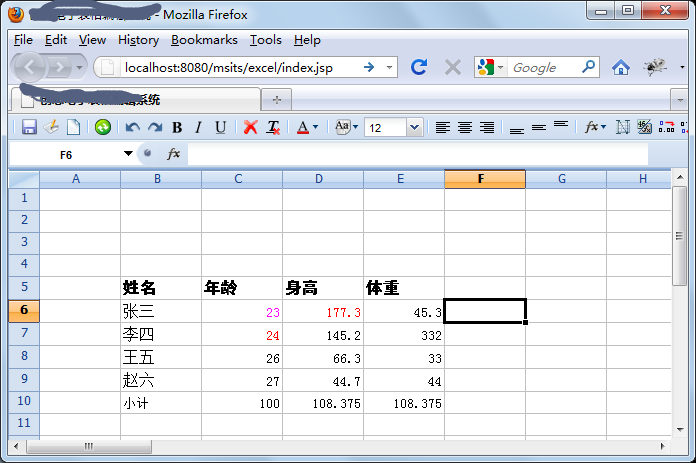Click the N number format icon
This screenshot has width=696, height=463.
622,127
